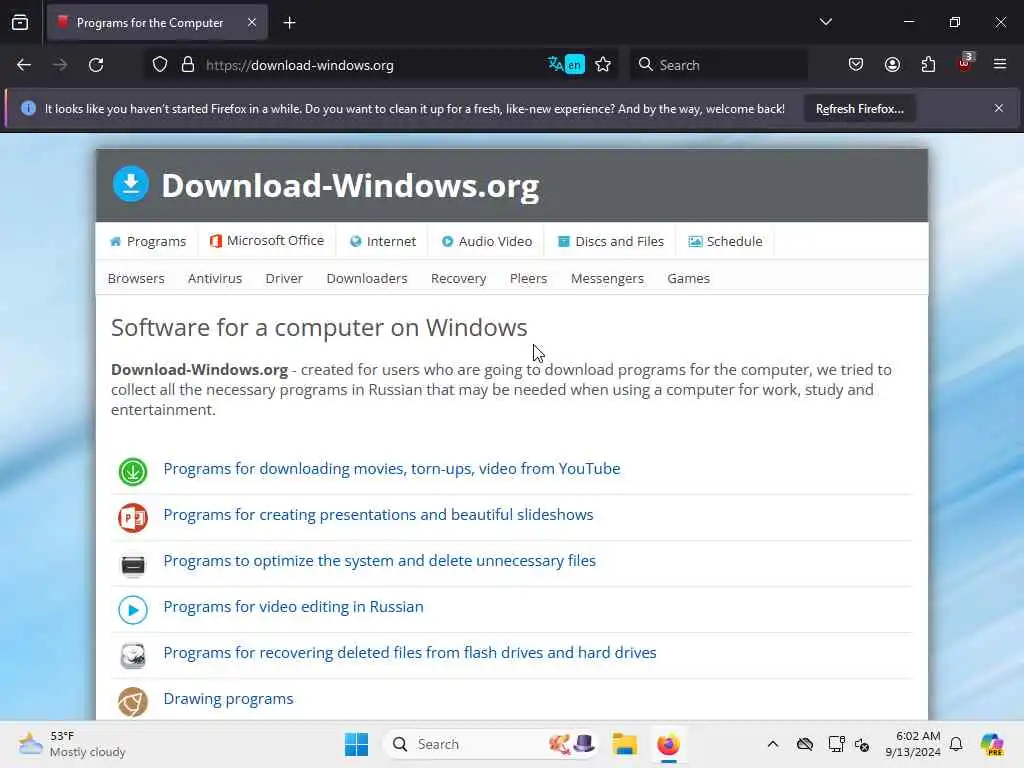1024x768 pixels.
Task: Open Programs for creating presentations link
Action: pos(378,515)
